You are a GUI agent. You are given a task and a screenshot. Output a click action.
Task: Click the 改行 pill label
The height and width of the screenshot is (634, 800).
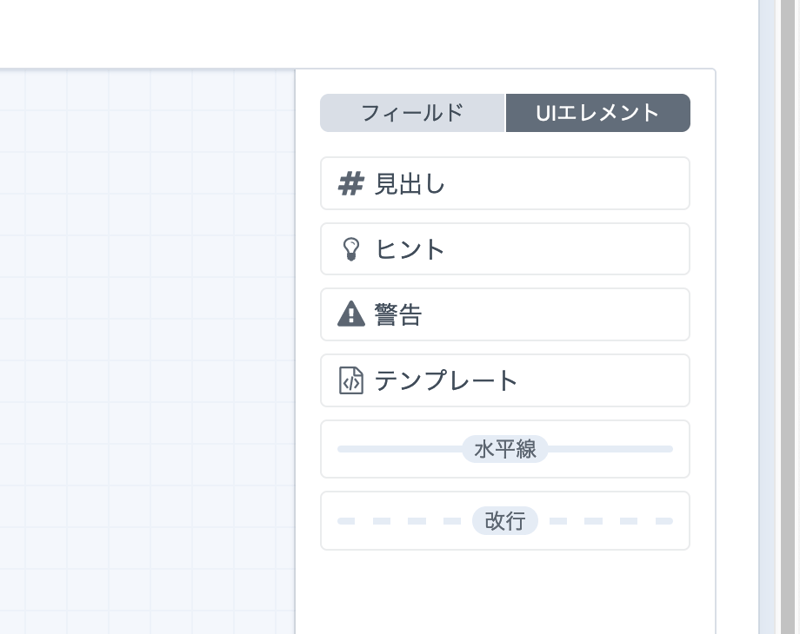[x=505, y=521]
